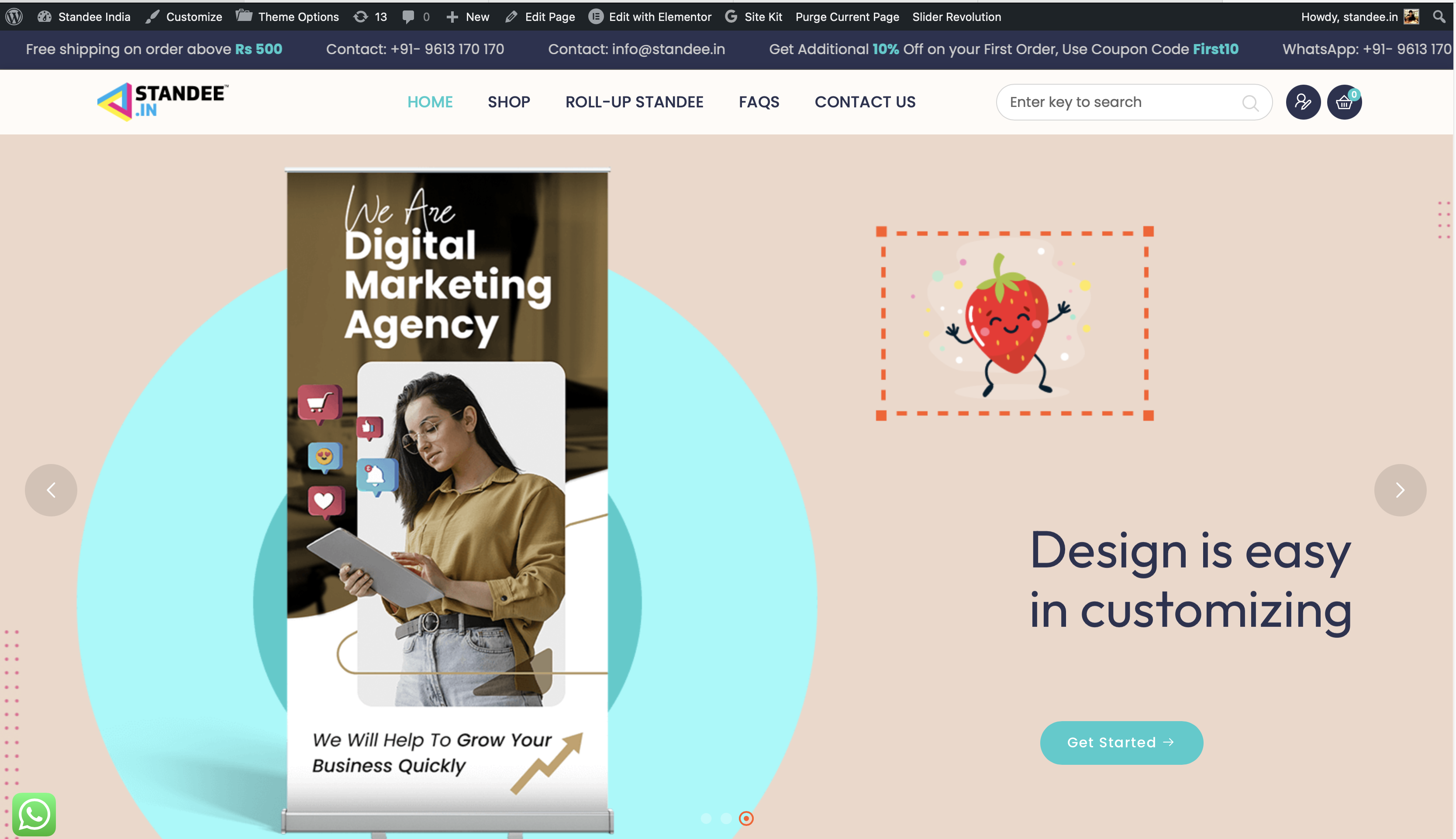Click the Elementor logo icon

tap(595, 16)
